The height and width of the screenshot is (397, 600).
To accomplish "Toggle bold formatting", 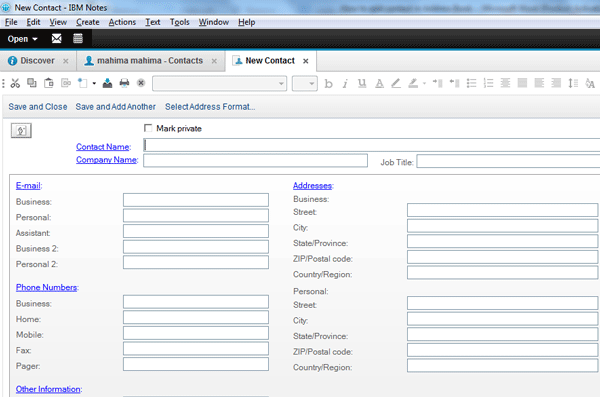I will coord(328,83).
